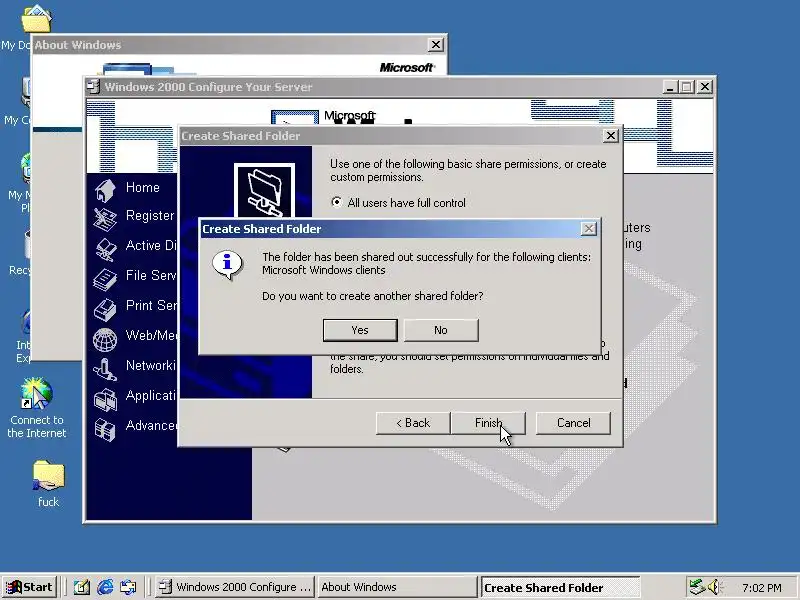The image size is (800, 600).
Task: Click the information icon in the message box
Action: [227, 264]
